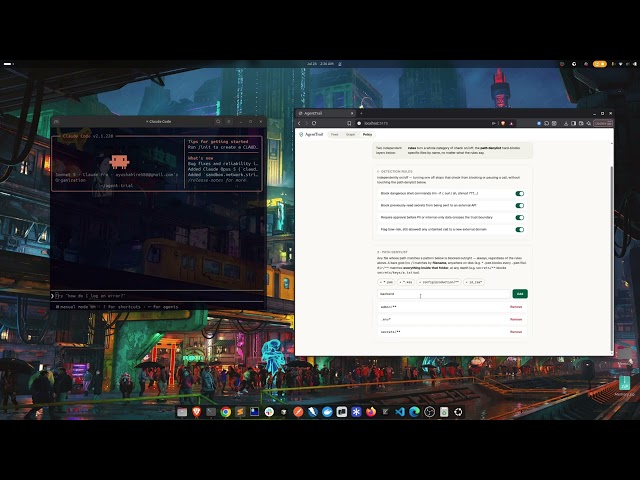Remove the secrets/** denylist entry
640x480 pixels.
pos(516,332)
